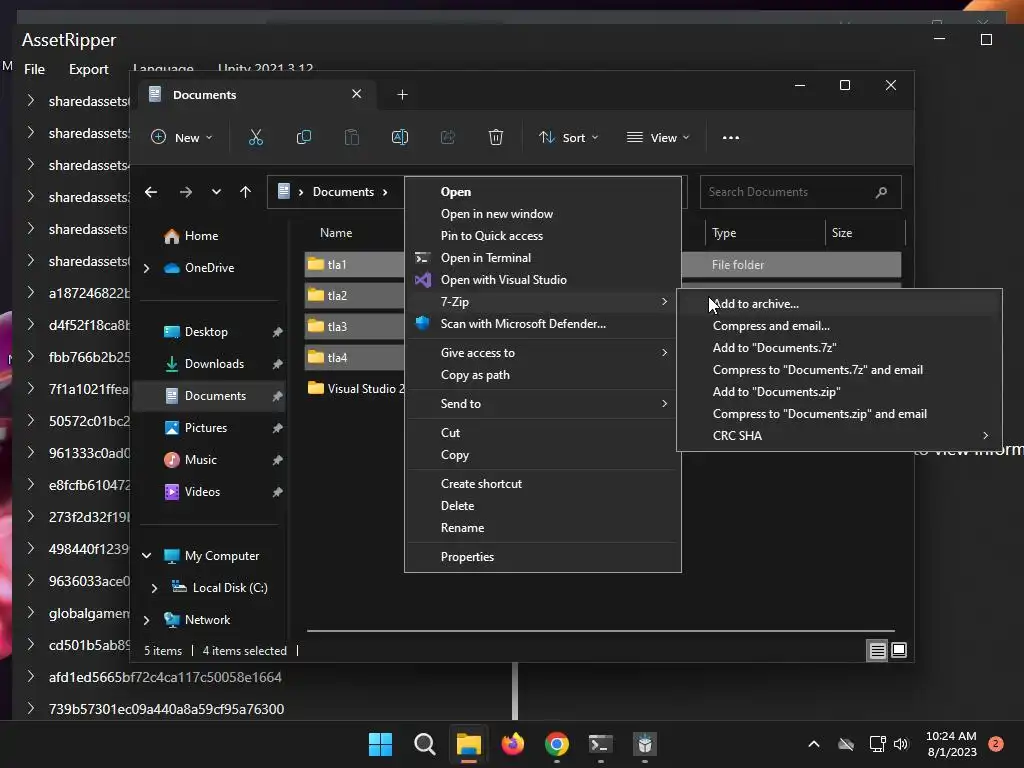Open recent locations dropdown chevron

pyautogui.click(x=216, y=192)
